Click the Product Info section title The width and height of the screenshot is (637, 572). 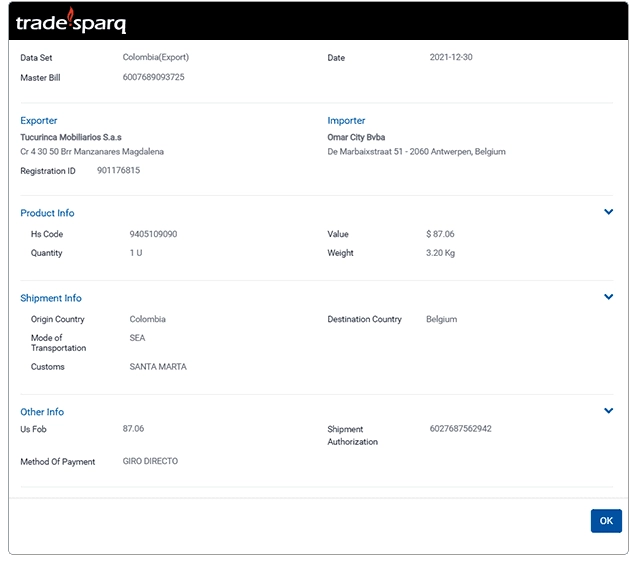pos(47,213)
